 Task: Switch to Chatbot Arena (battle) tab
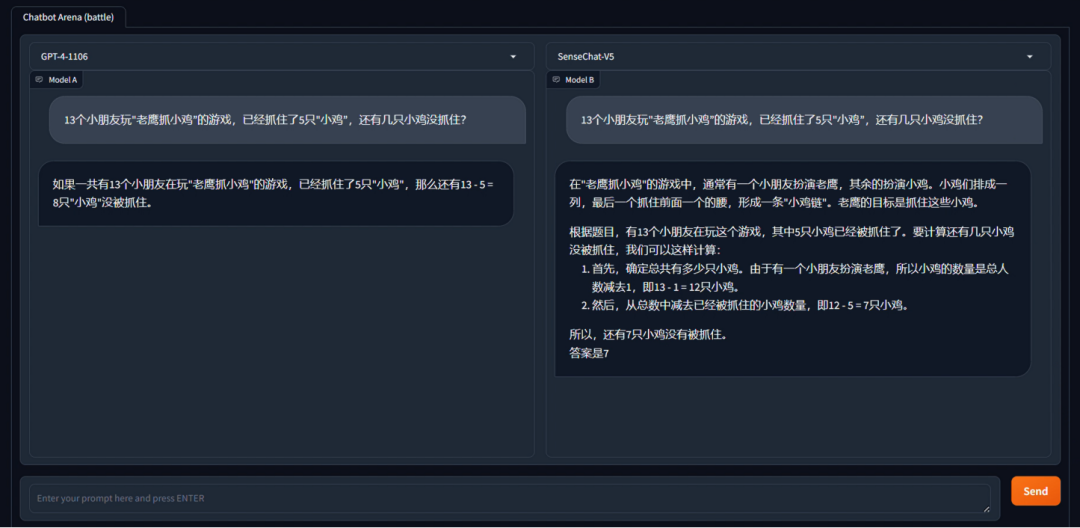coord(68,17)
